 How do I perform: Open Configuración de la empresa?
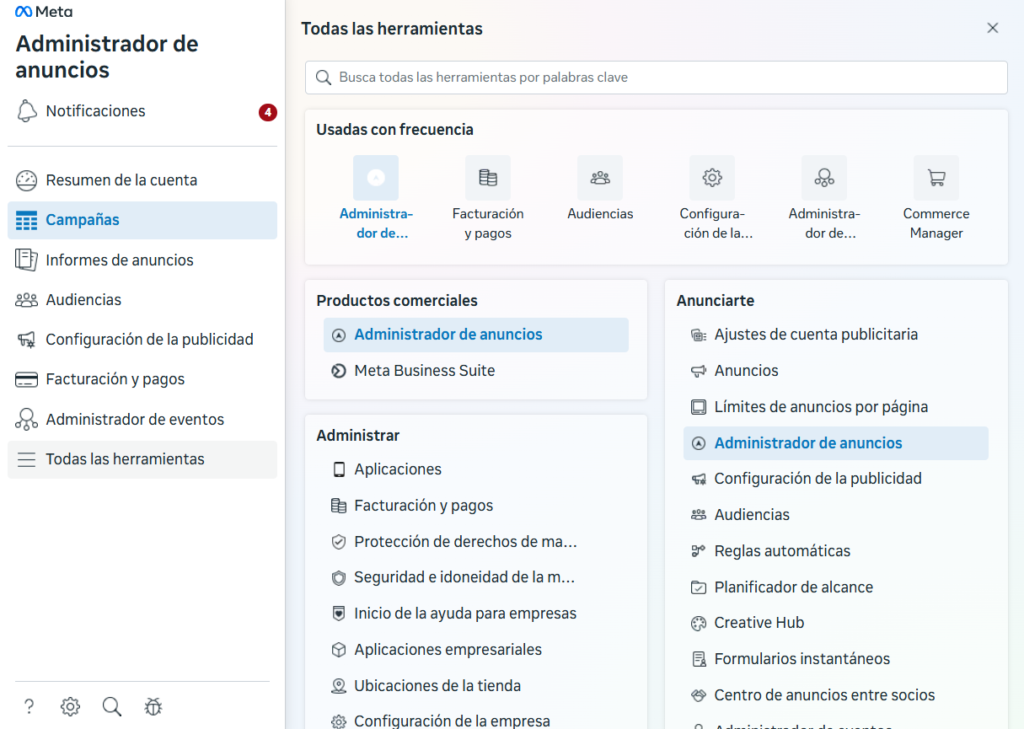pos(476,721)
